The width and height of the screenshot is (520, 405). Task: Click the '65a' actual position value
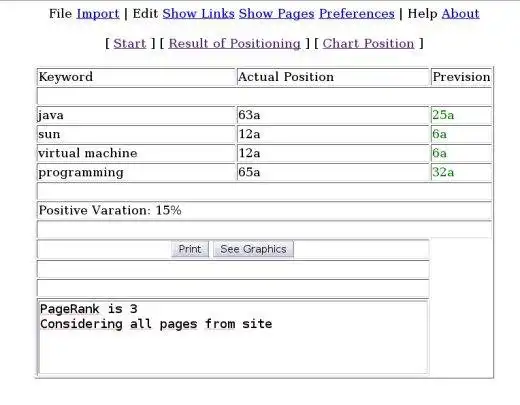(249, 172)
